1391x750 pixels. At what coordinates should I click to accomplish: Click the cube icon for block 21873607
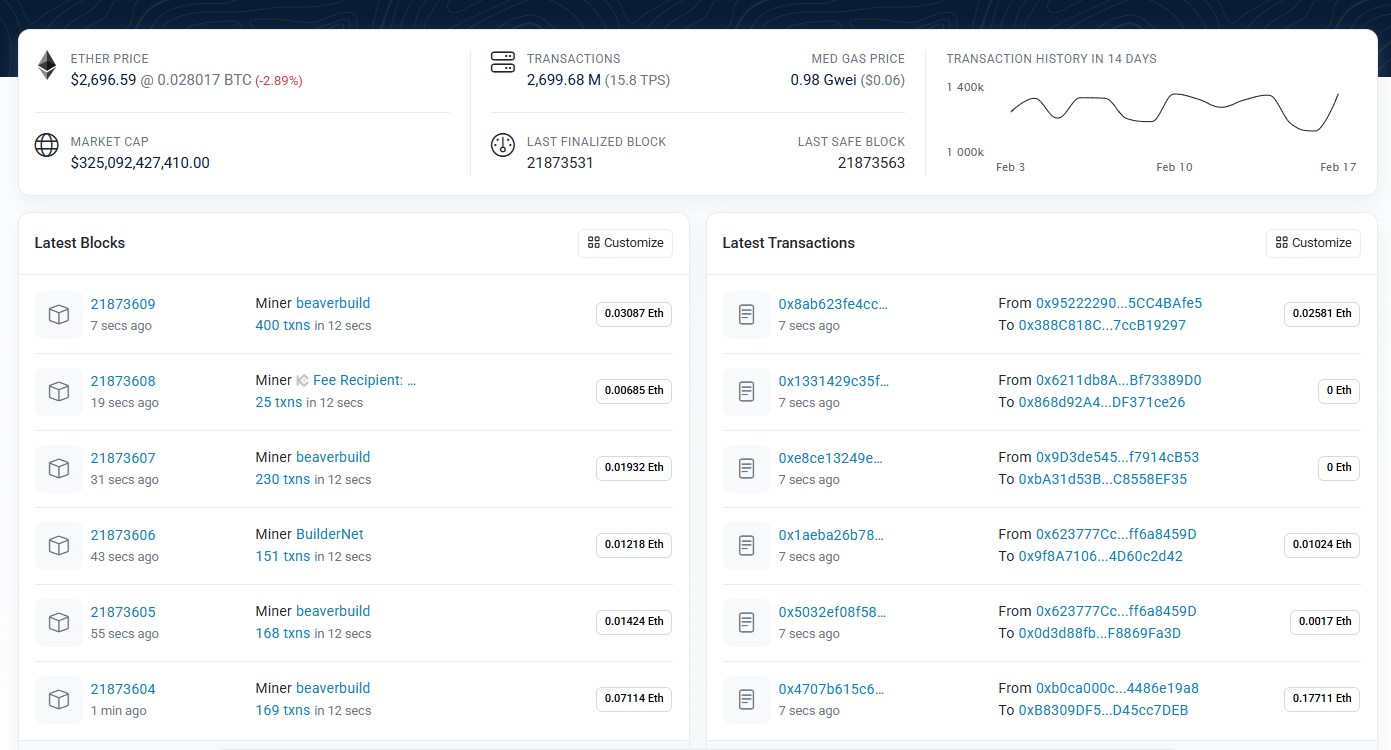(59, 469)
